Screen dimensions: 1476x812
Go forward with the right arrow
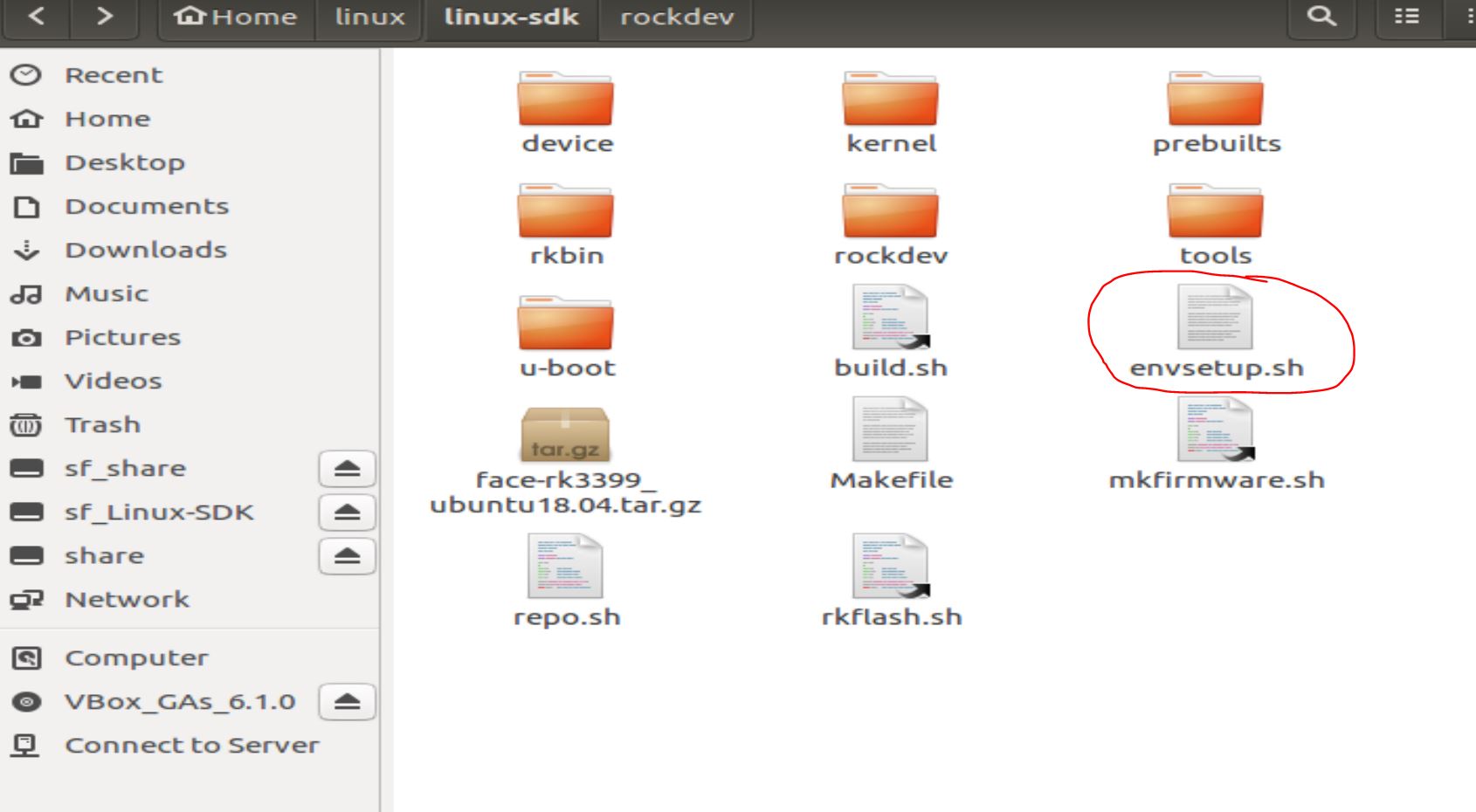coord(105,16)
